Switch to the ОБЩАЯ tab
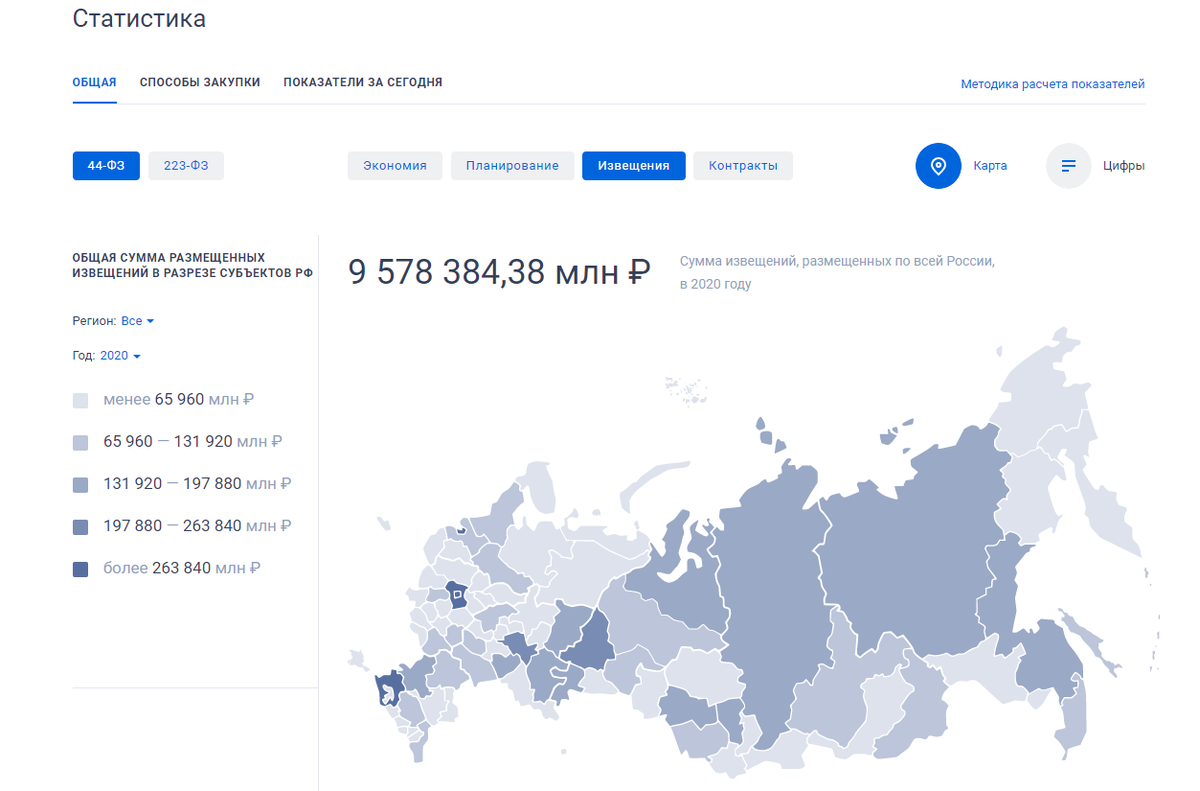This screenshot has height=791, width=1200. (95, 82)
